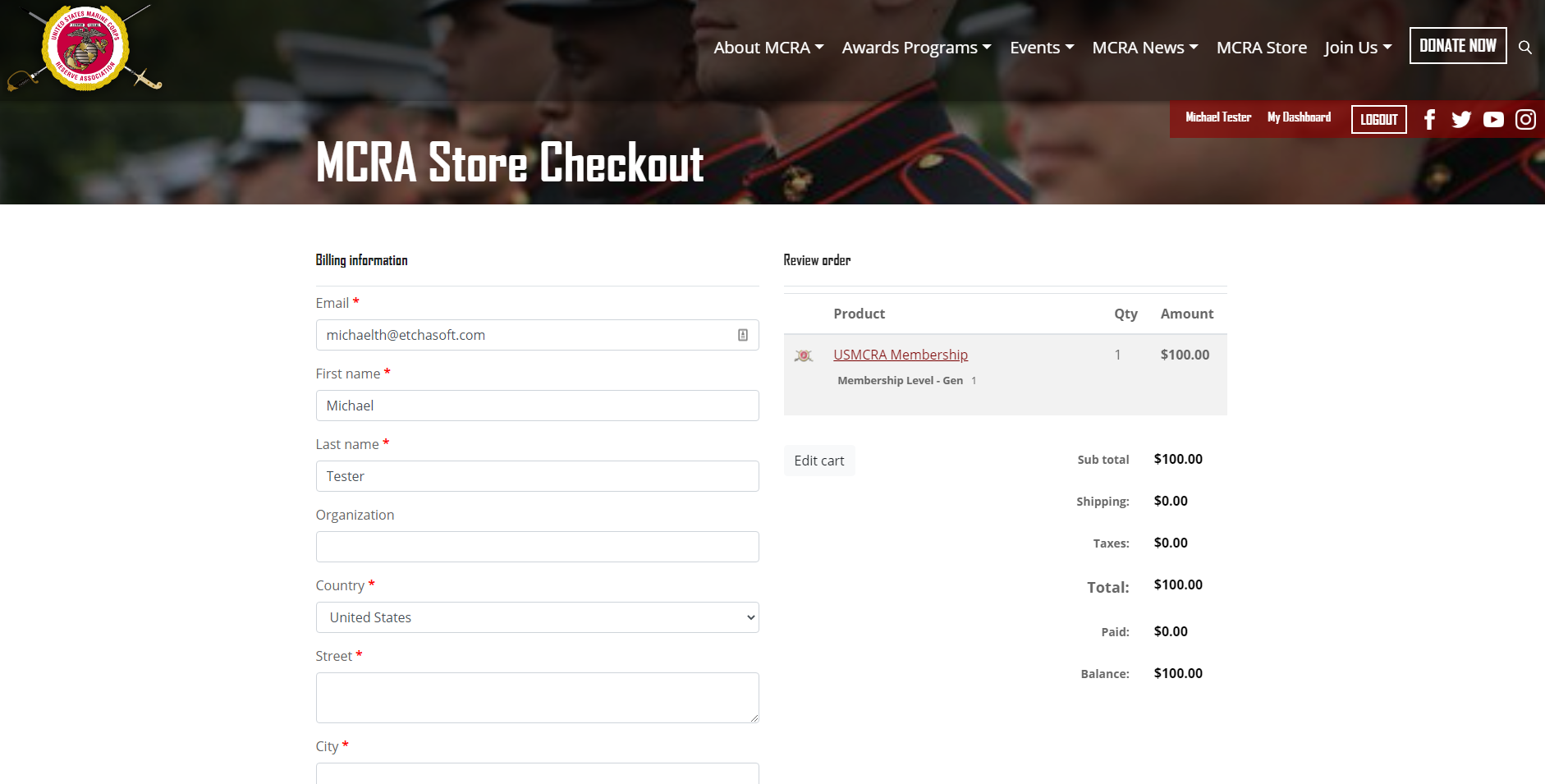The image size is (1545, 784).
Task: Click the Membership Level - Gen text
Action: tap(901, 380)
